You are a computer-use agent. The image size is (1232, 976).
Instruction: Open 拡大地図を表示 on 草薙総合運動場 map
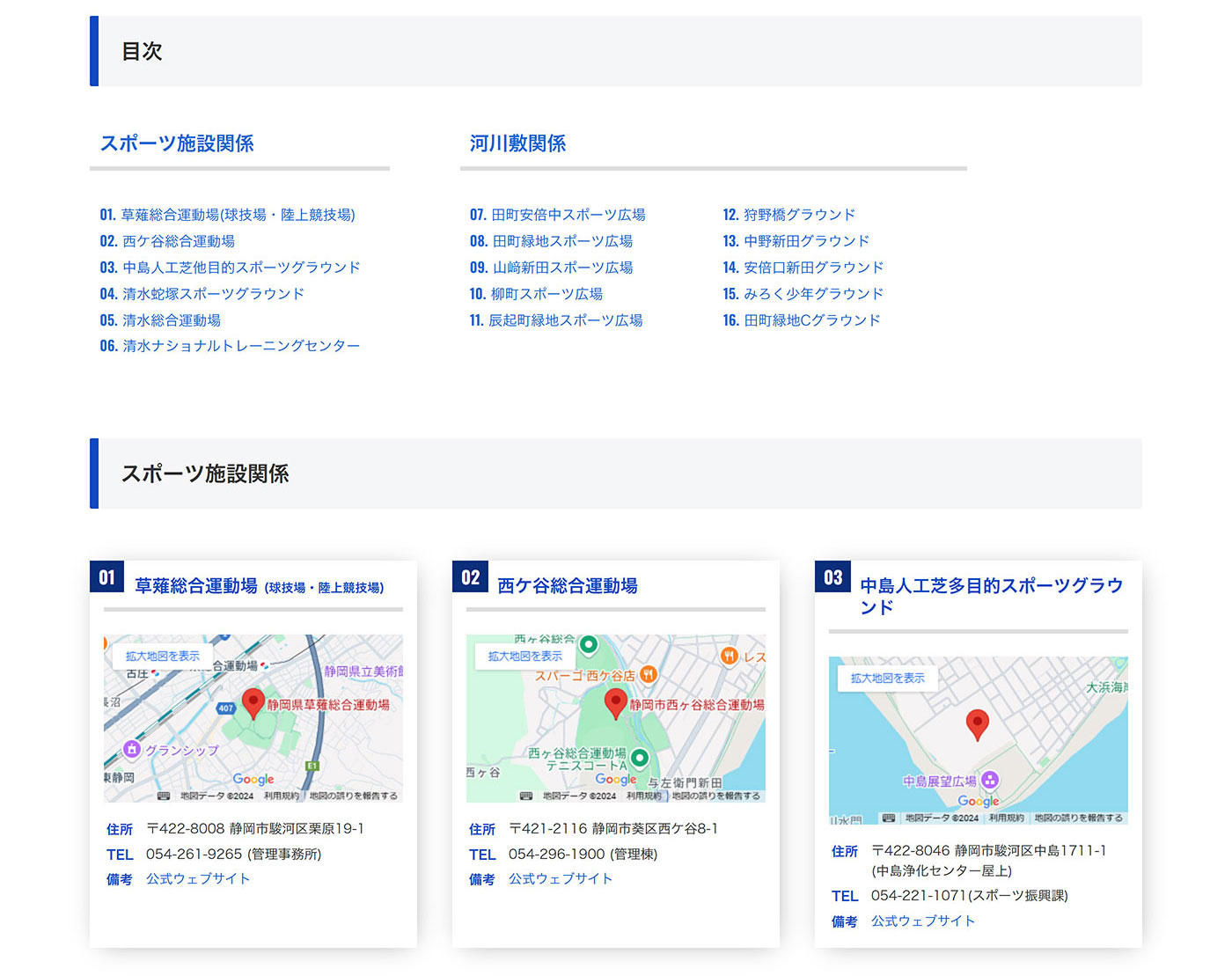point(163,657)
